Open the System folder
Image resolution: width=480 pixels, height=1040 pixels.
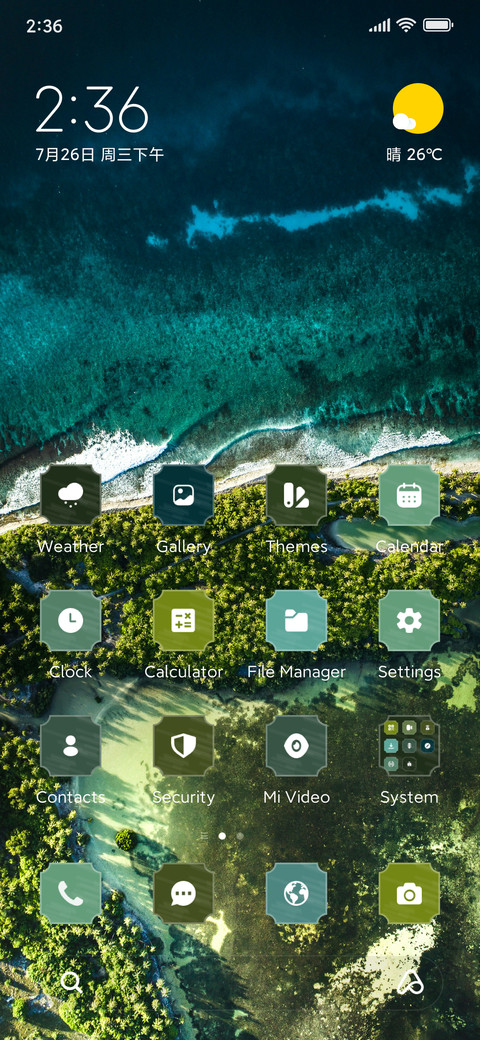pyautogui.click(x=409, y=746)
